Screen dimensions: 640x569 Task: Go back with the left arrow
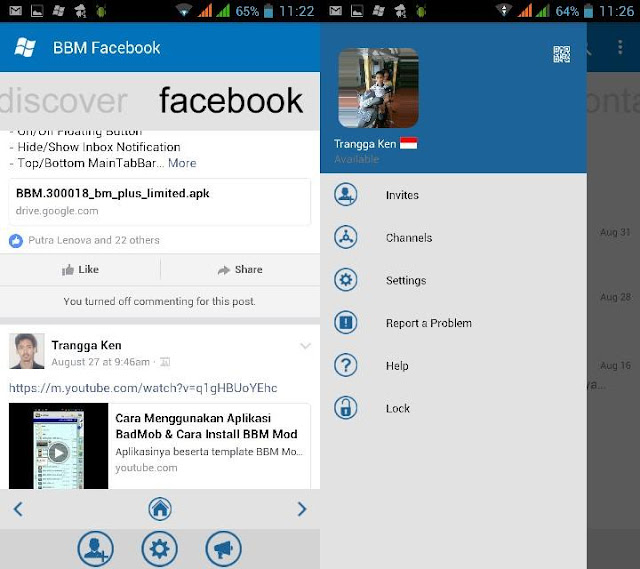[18, 509]
